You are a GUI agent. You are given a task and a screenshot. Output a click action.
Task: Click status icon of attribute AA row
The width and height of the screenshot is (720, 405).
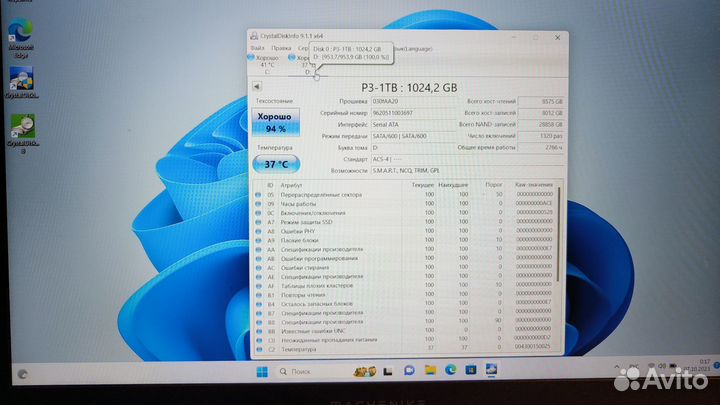[x=258, y=250]
